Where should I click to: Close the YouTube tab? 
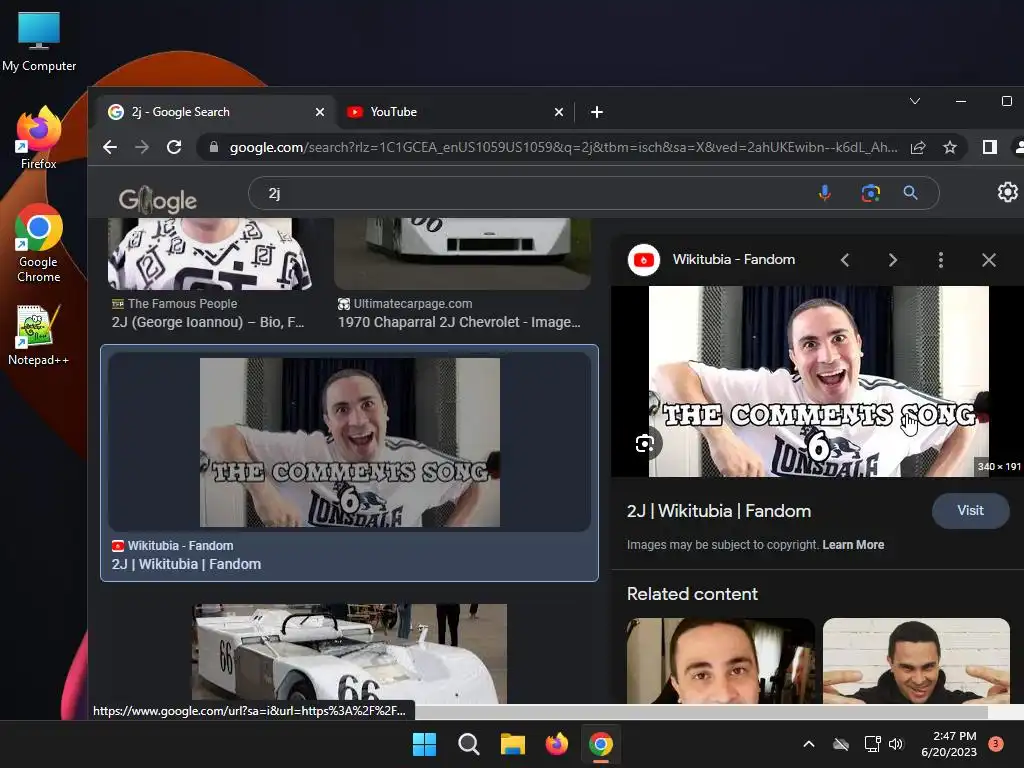coord(558,112)
